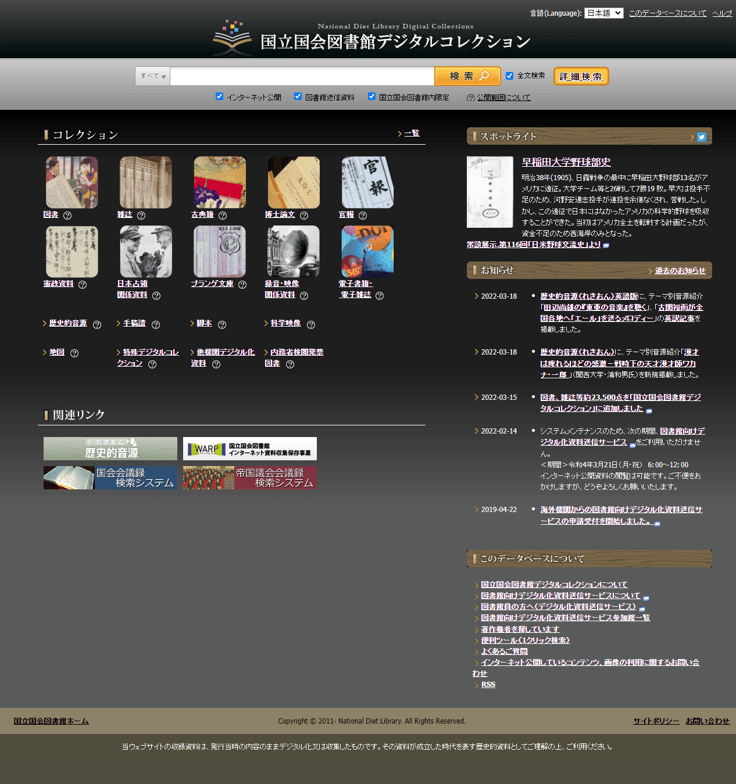736x784 pixels.
Task: Toggle the インターネット公開 checkbox
Action: (219, 96)
